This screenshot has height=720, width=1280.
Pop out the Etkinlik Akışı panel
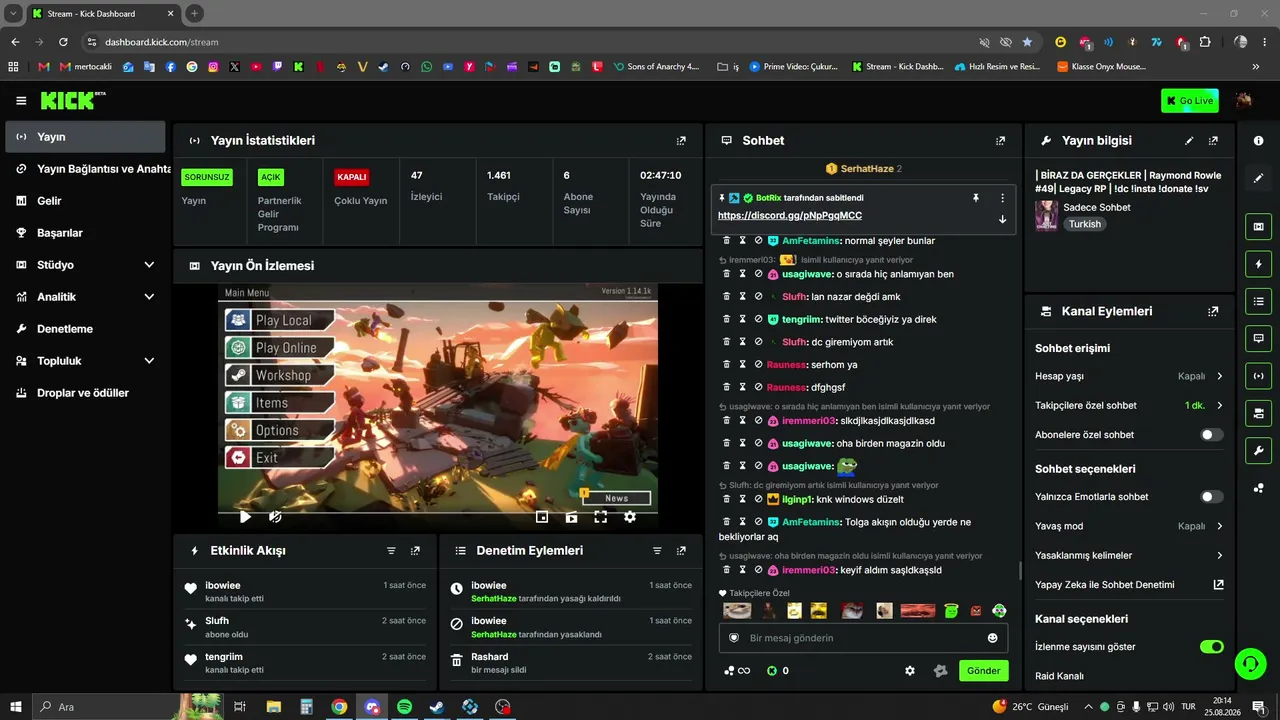[x=415, y=551]
